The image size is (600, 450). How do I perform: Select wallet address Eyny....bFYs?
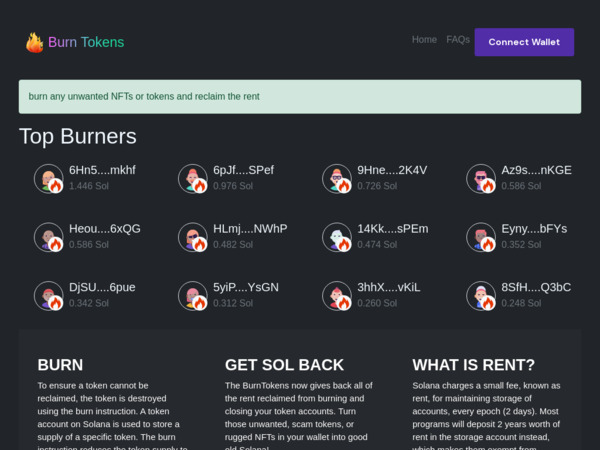(534, 228)
